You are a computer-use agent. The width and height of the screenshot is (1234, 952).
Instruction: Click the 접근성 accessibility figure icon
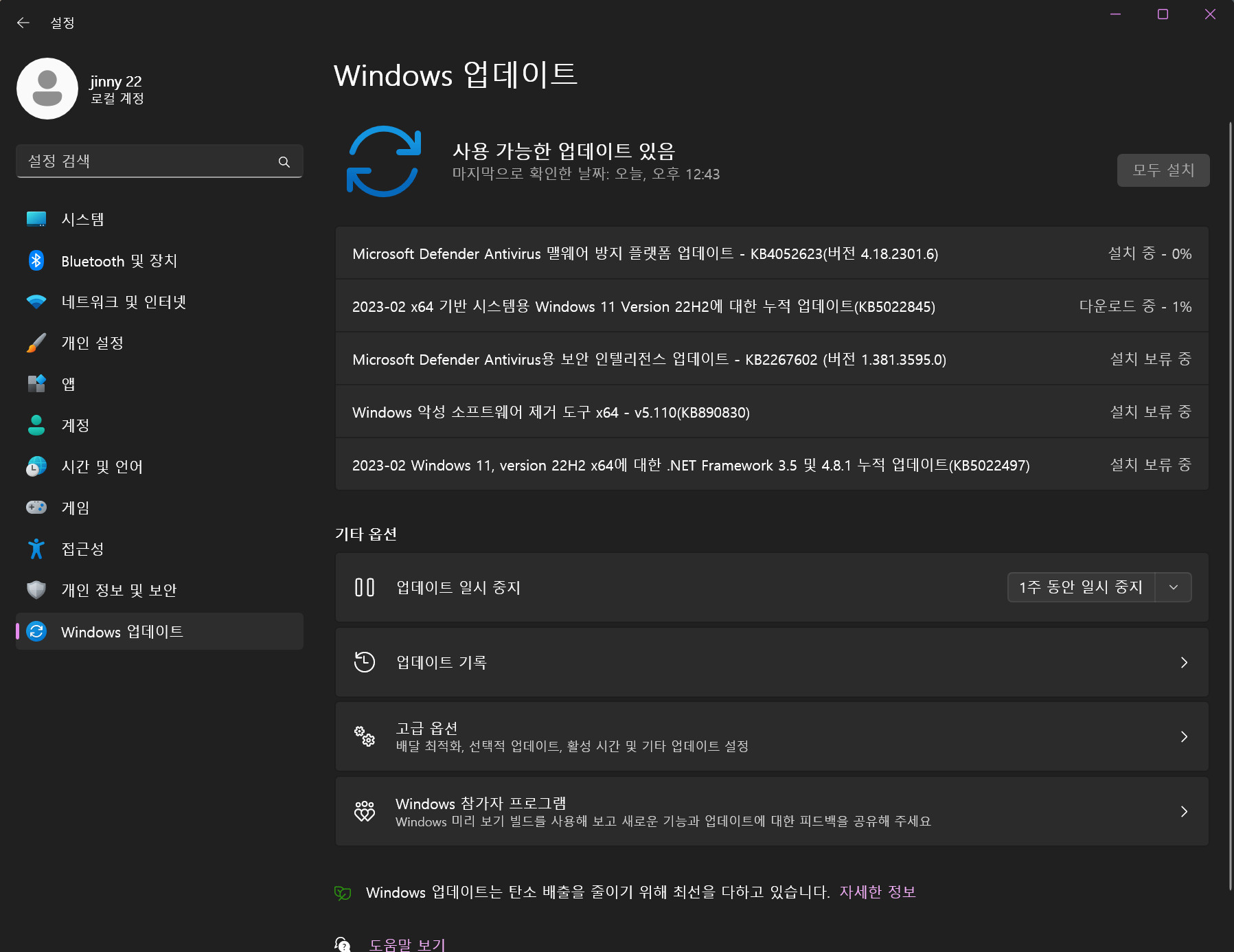pyautogui.click(x=36, y=549)
